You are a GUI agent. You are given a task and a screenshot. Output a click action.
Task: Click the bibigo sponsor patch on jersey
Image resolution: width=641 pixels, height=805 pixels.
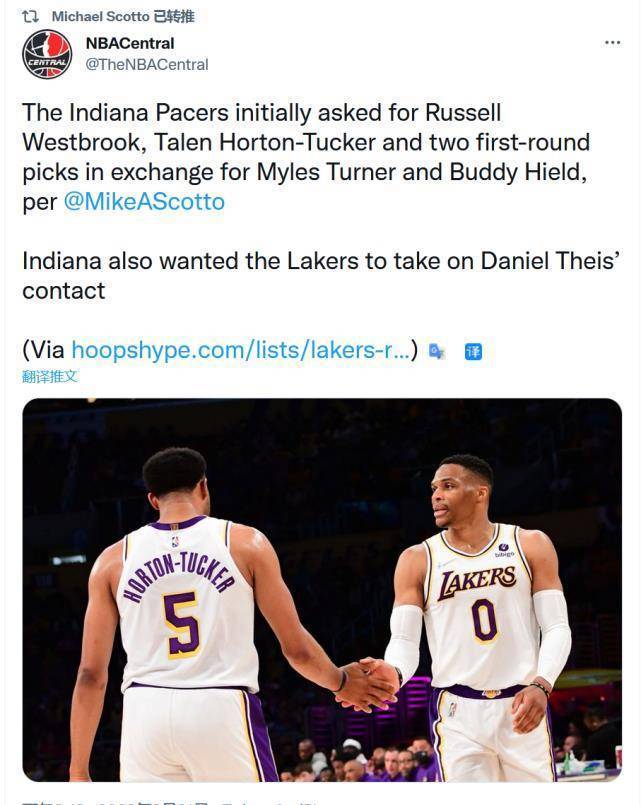click(x=504, y=550)
